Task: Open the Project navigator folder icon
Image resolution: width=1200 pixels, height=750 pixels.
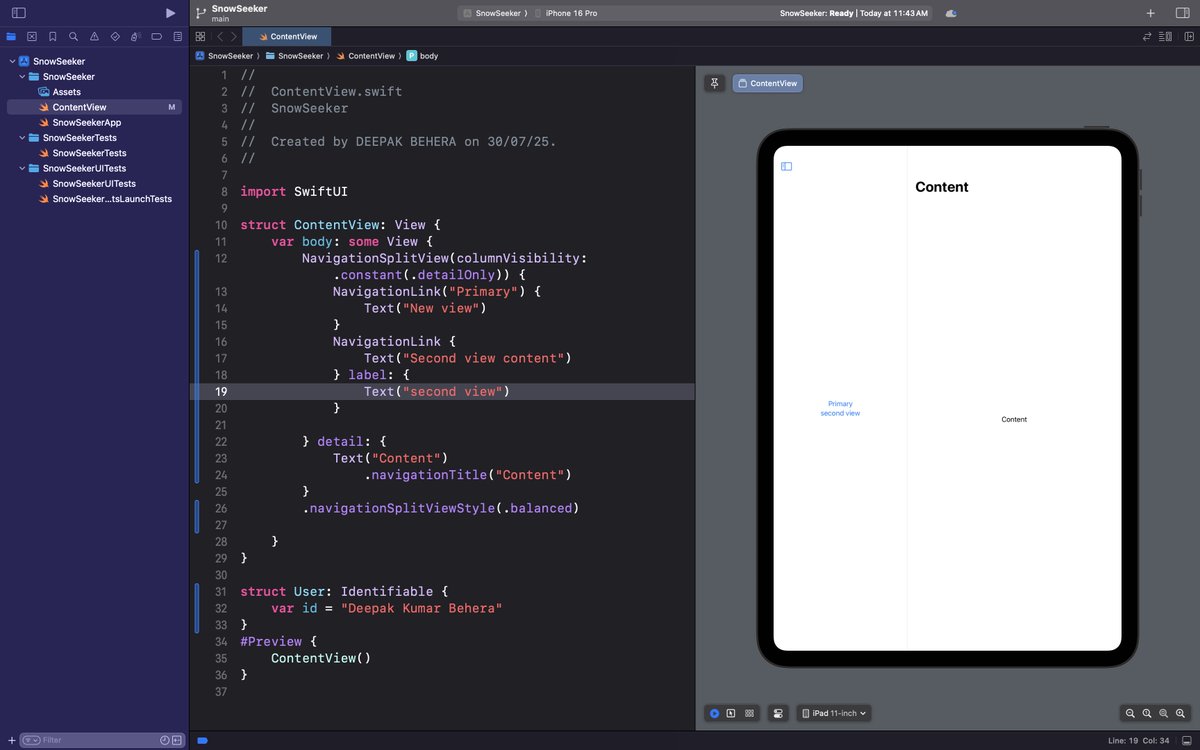Action: pos(11,36)
